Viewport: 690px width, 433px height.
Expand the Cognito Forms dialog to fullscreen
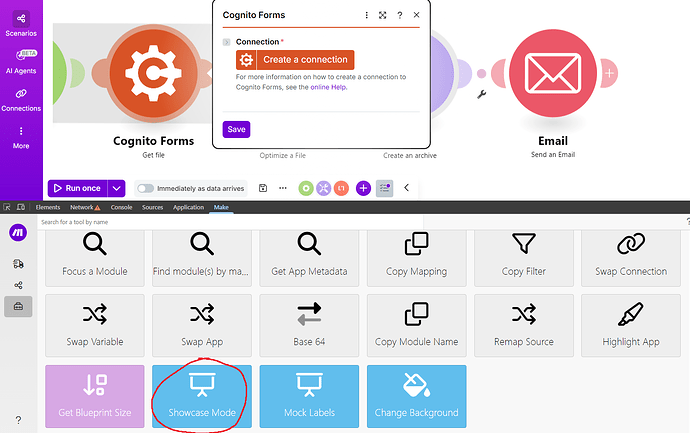tap(382, 15)
